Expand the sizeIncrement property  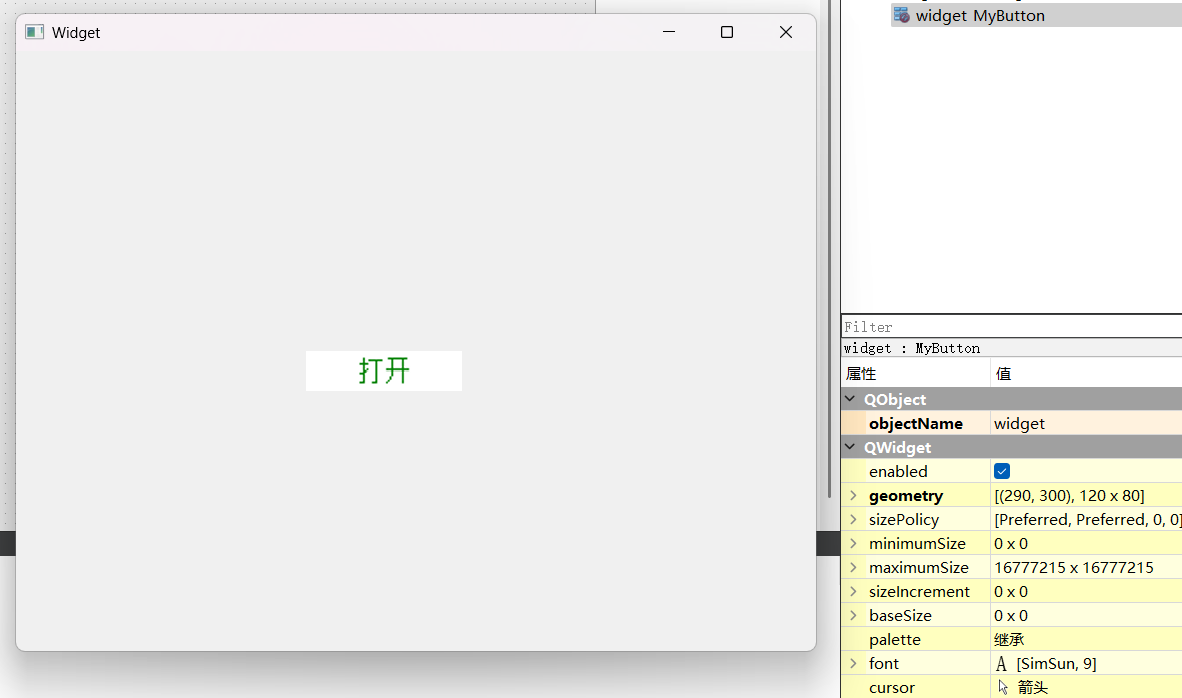coord(853,592)
